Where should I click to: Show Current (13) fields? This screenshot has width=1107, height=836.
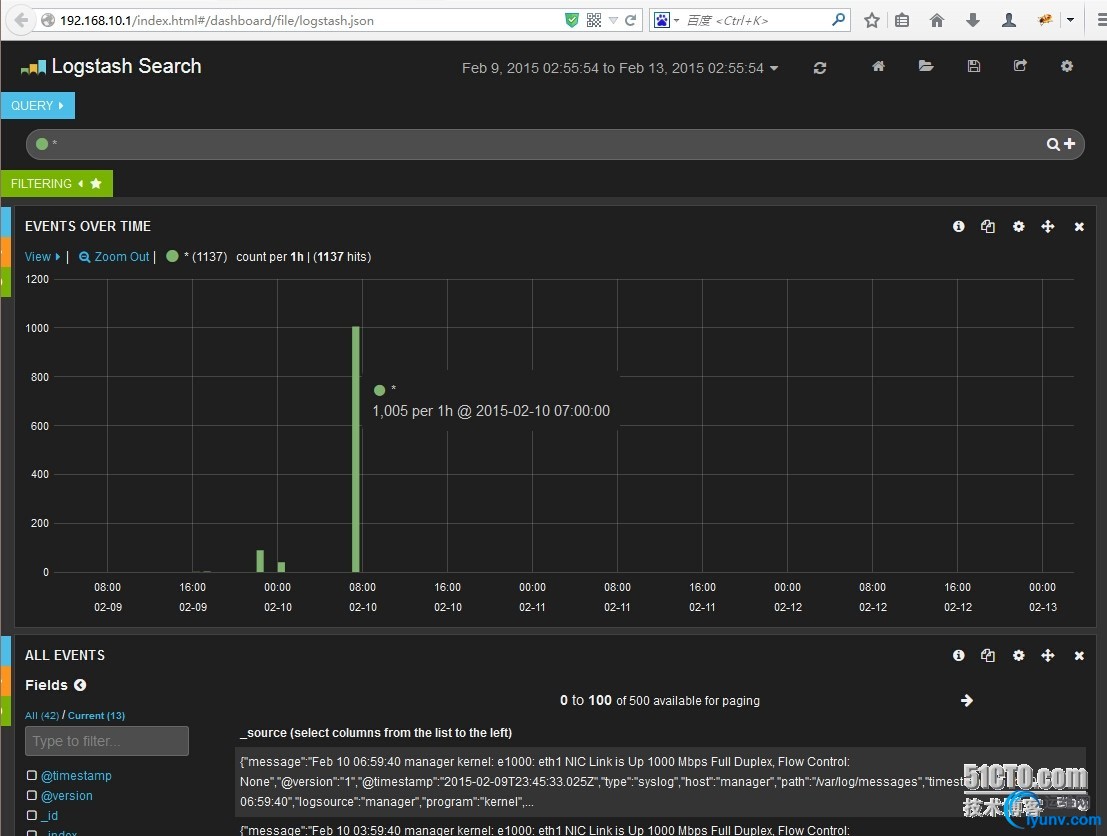(x=97, y=715)
